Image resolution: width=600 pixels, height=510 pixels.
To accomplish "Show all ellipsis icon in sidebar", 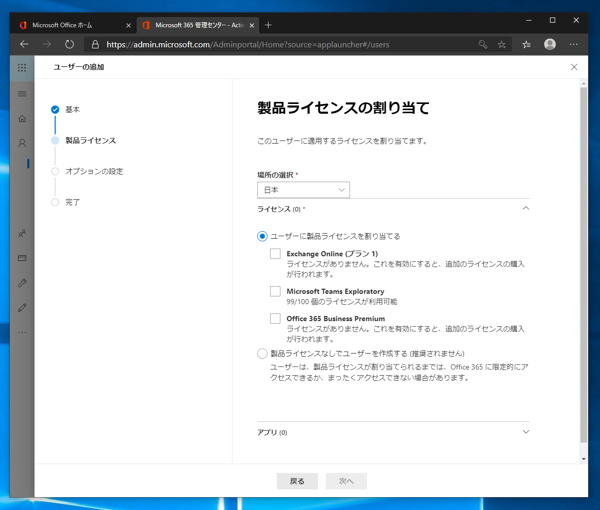I will 22,332.
